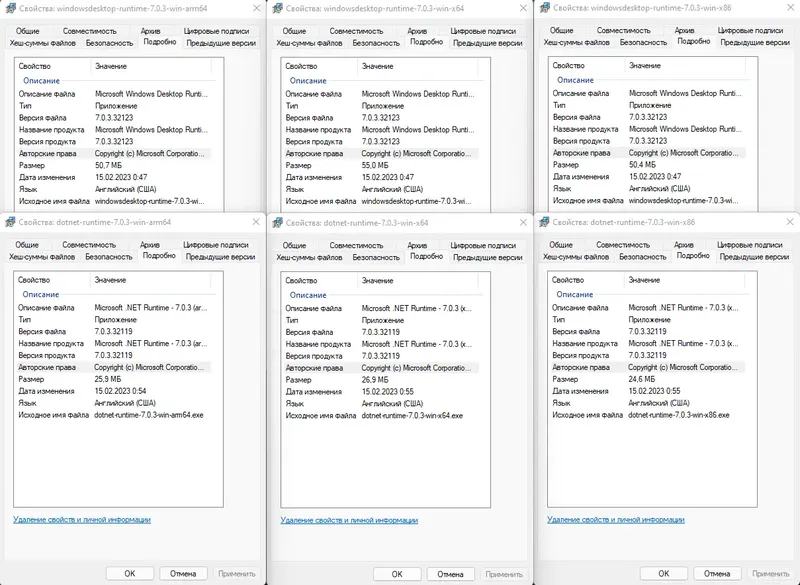Open Совместимость tab in dotnet-runtime win-x86 window
The width and height of the screenshot is (800, 585).
623,245
